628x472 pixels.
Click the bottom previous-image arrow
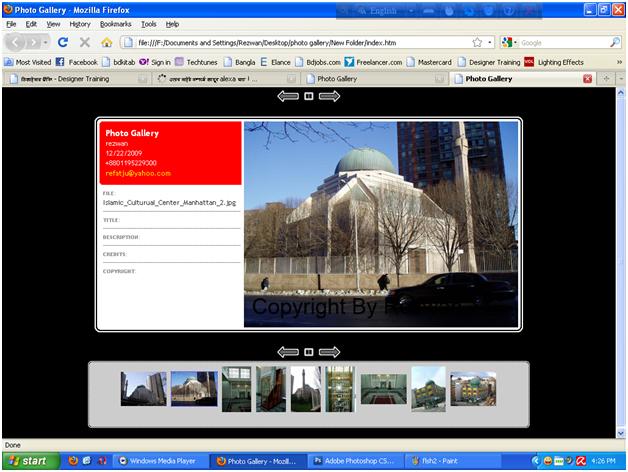tap(288, 352)
